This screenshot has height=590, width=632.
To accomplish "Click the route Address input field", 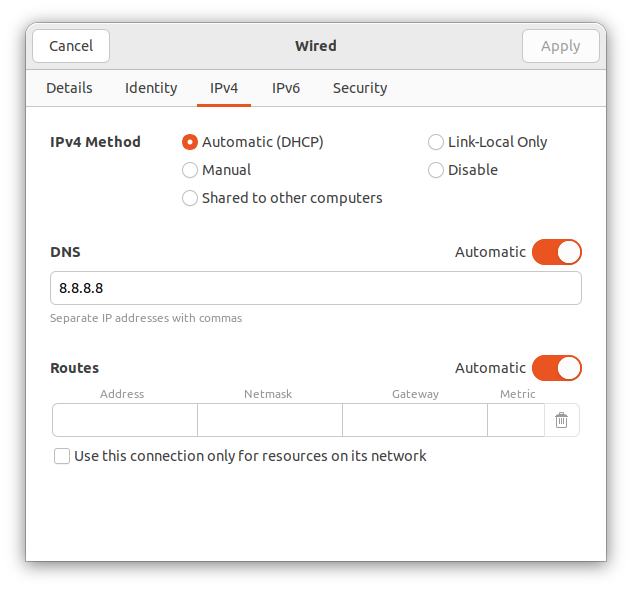I will pos(125,420).
